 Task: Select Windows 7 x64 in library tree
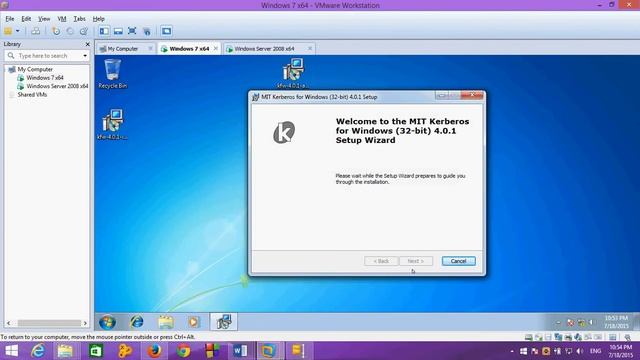click(x=45, y=78)
